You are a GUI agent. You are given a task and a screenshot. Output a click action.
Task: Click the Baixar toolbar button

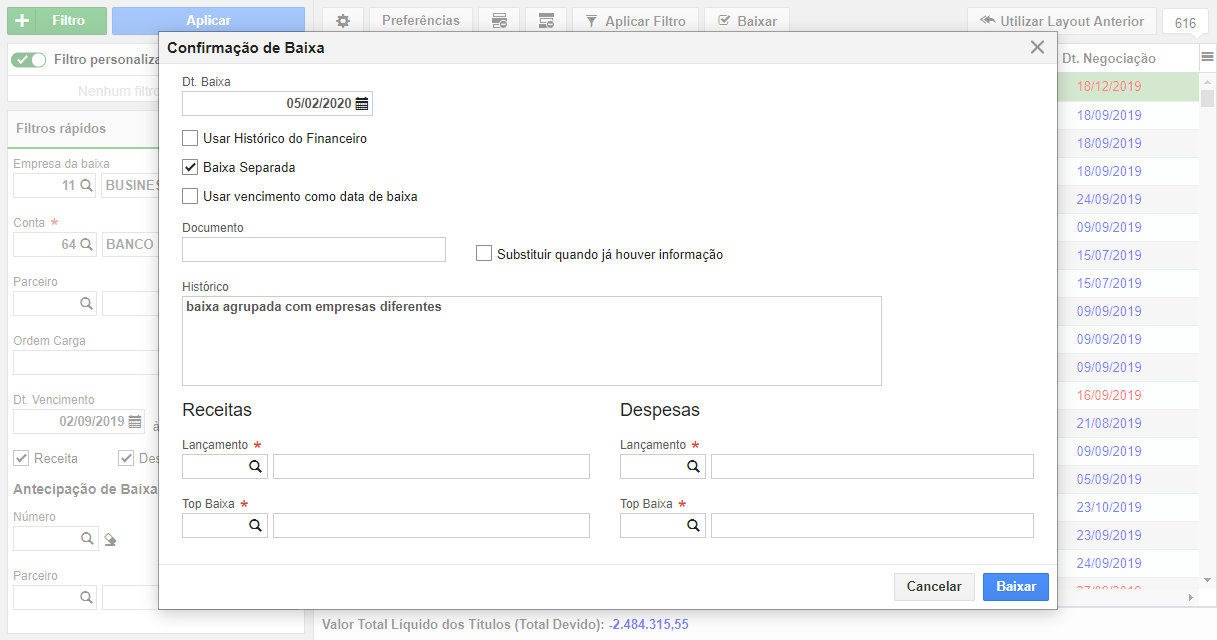[x=747, y=21]
